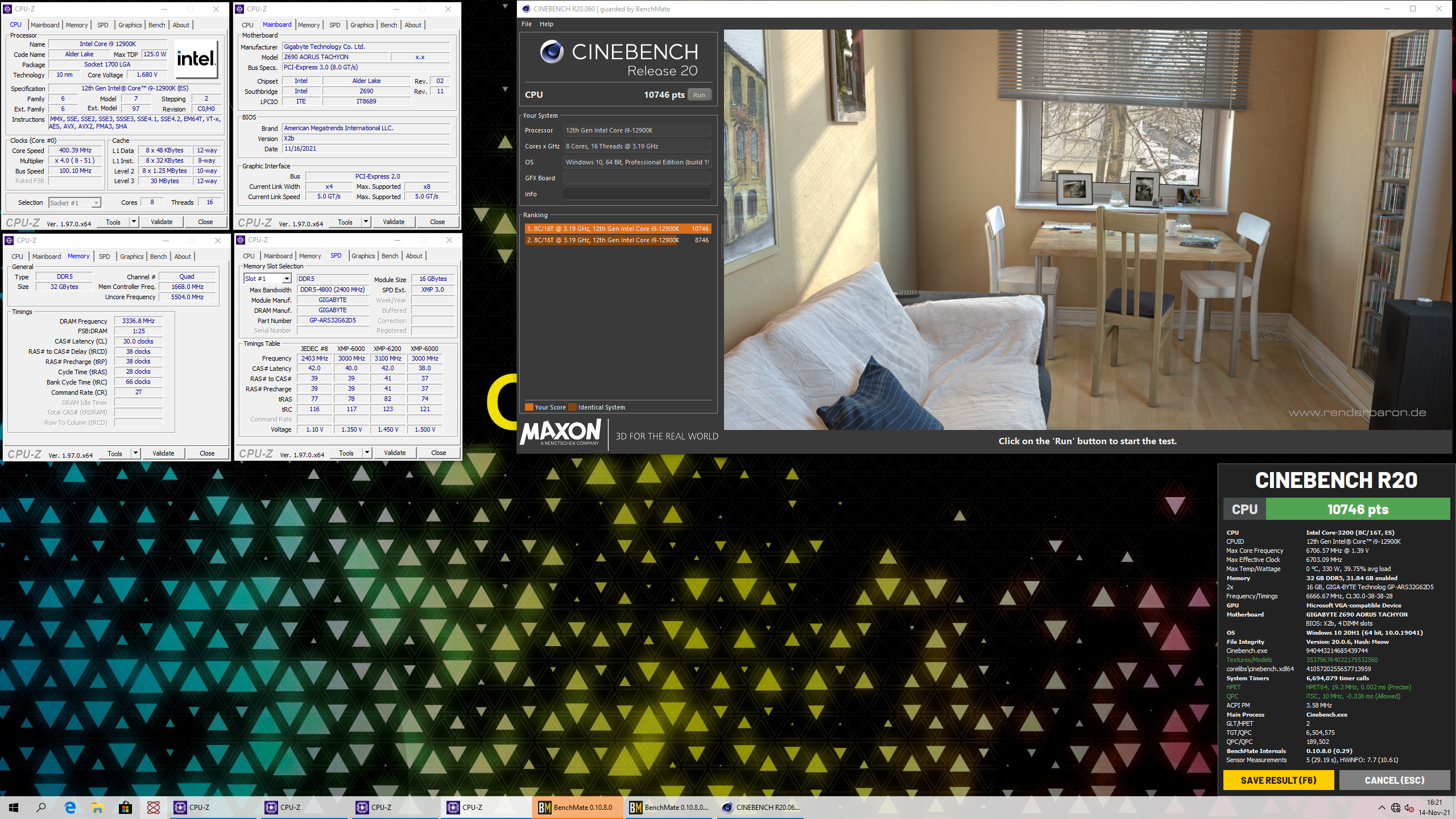Click CPU-Z icon in SPD window title
Screen dimensions: 1456x819
[x=241, y=239]
